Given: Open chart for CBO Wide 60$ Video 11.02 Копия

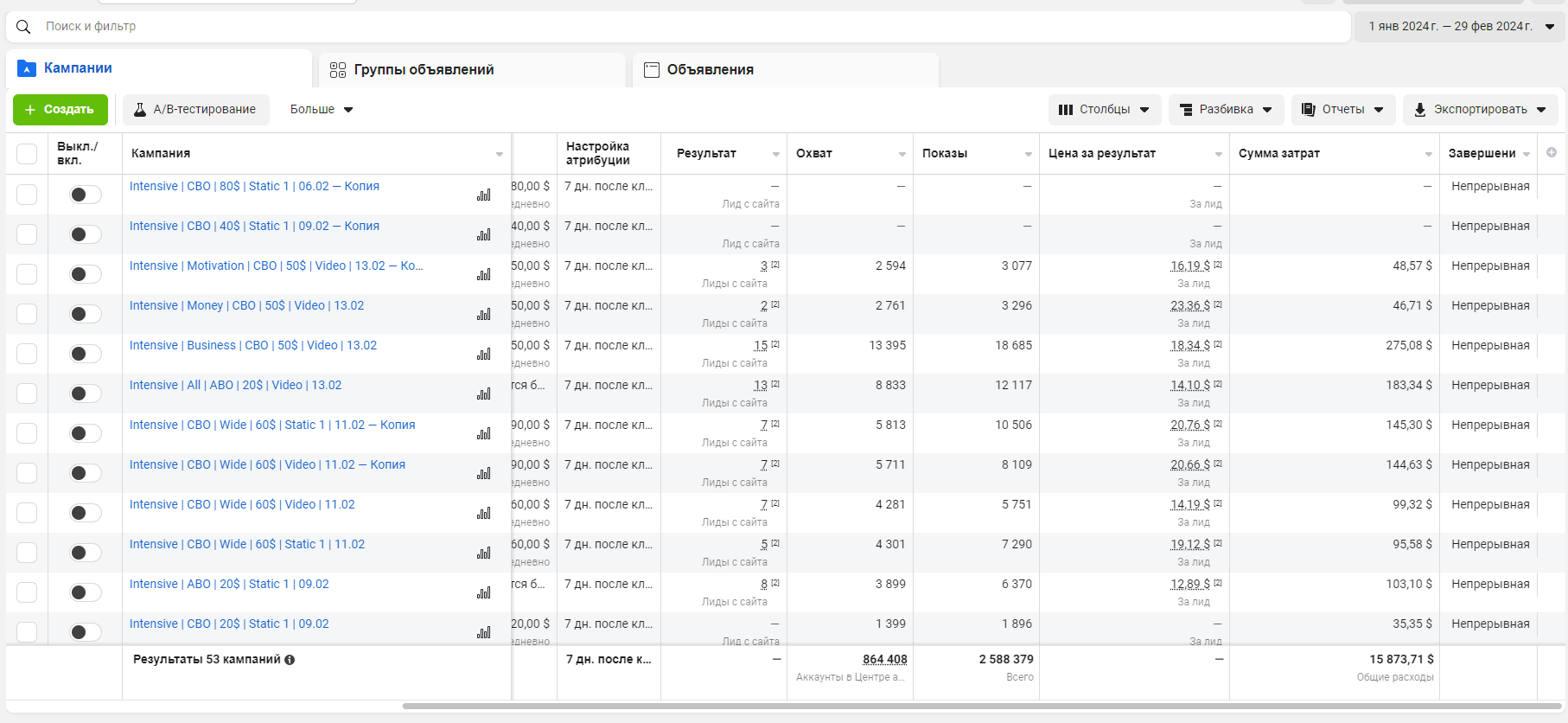Looking at the screenshot, I should click(x=484, y=474).
